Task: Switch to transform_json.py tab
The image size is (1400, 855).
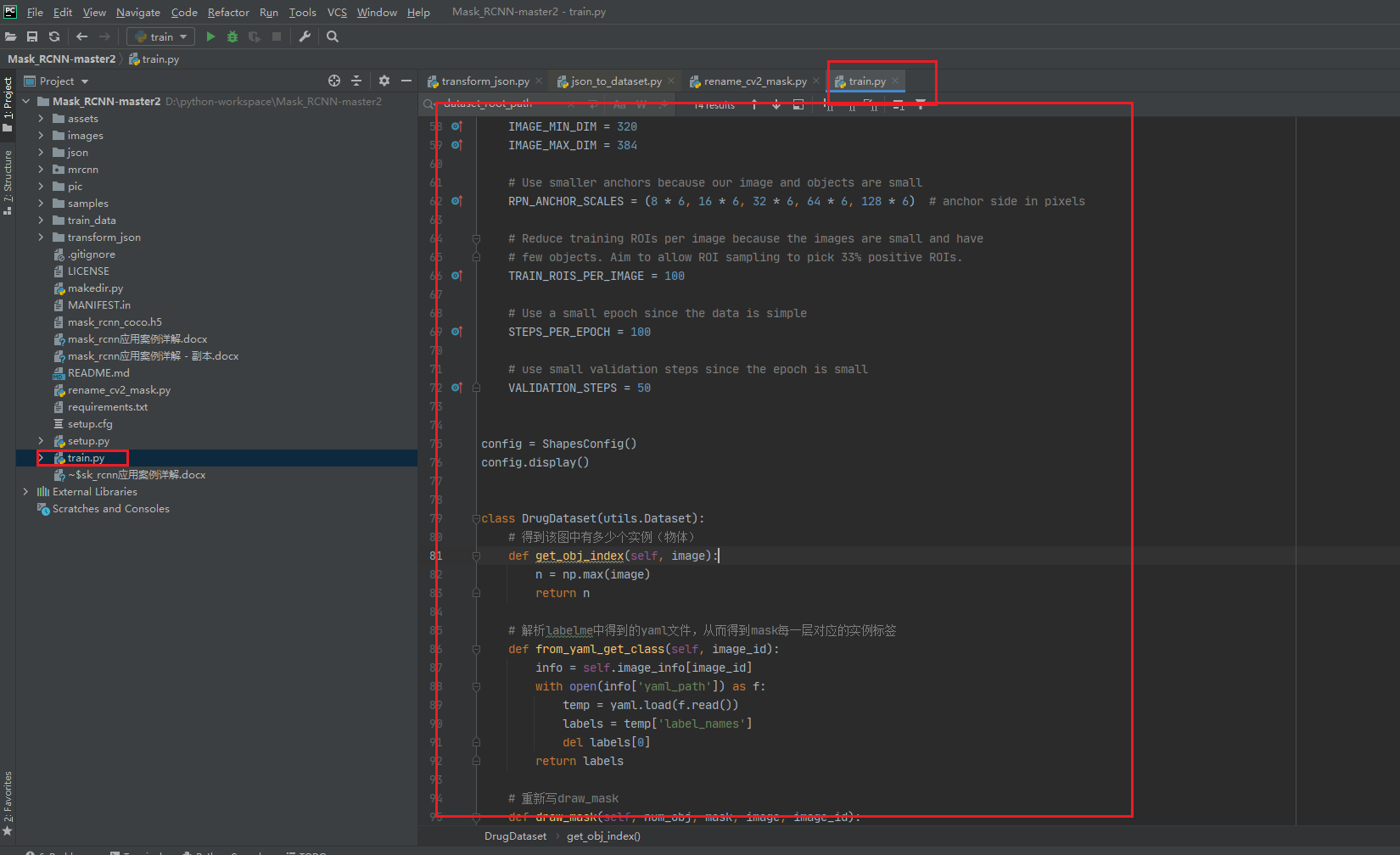Action: pos(484,81)
